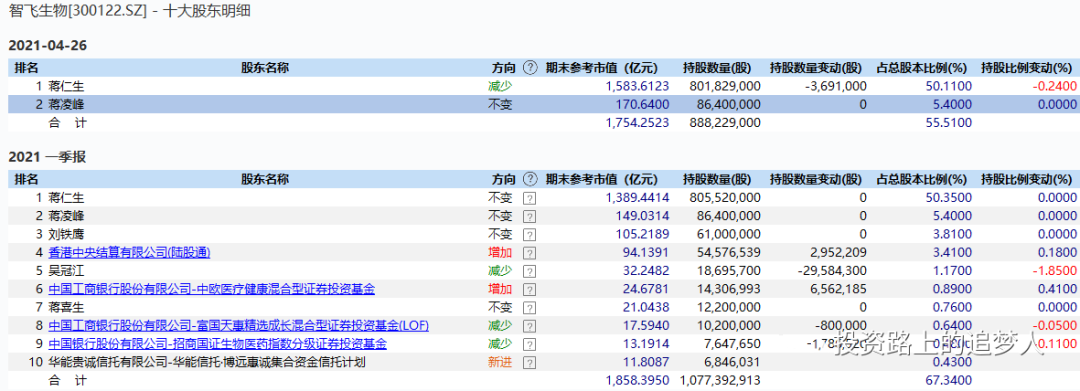1080x391 pixels.
Task: Click the 持股数量变动(股) header in 一季报 table
Action: click(816, 179)
